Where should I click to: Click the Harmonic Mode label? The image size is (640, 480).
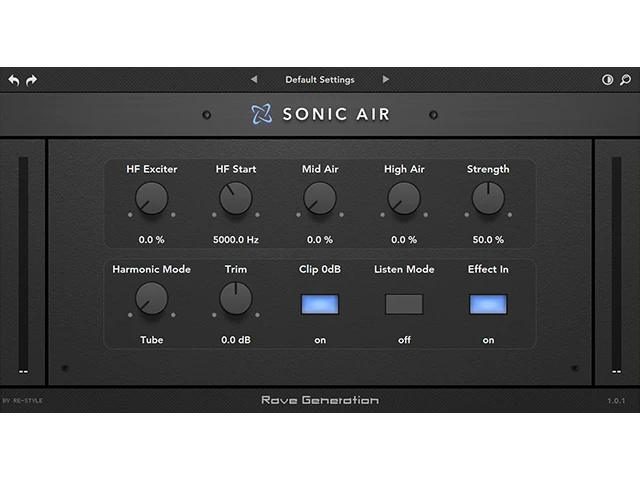coord(151,269)
